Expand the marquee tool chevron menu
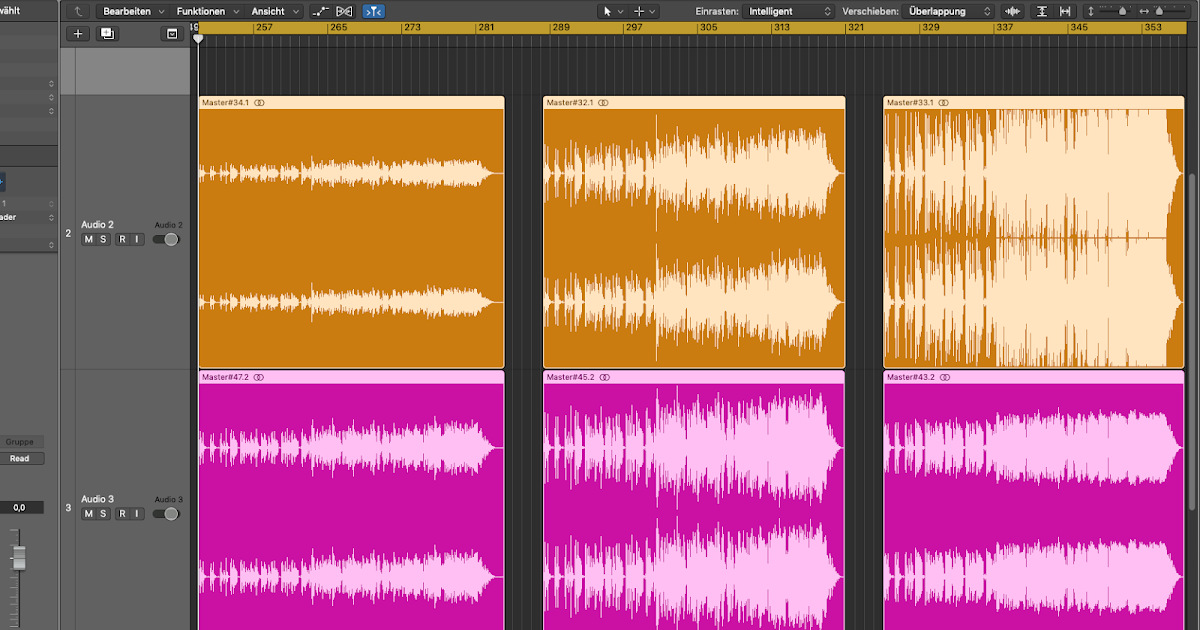This screenshot has height=630, width=1200. pos(653,11)
